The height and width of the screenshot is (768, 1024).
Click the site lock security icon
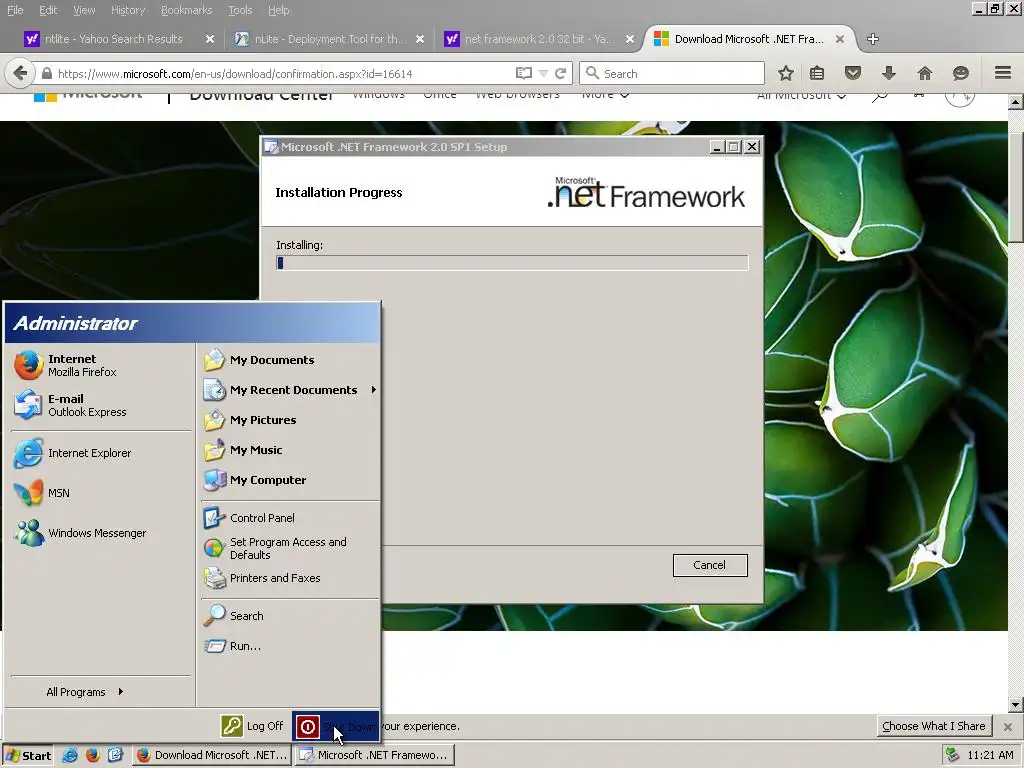pos(46,74)
